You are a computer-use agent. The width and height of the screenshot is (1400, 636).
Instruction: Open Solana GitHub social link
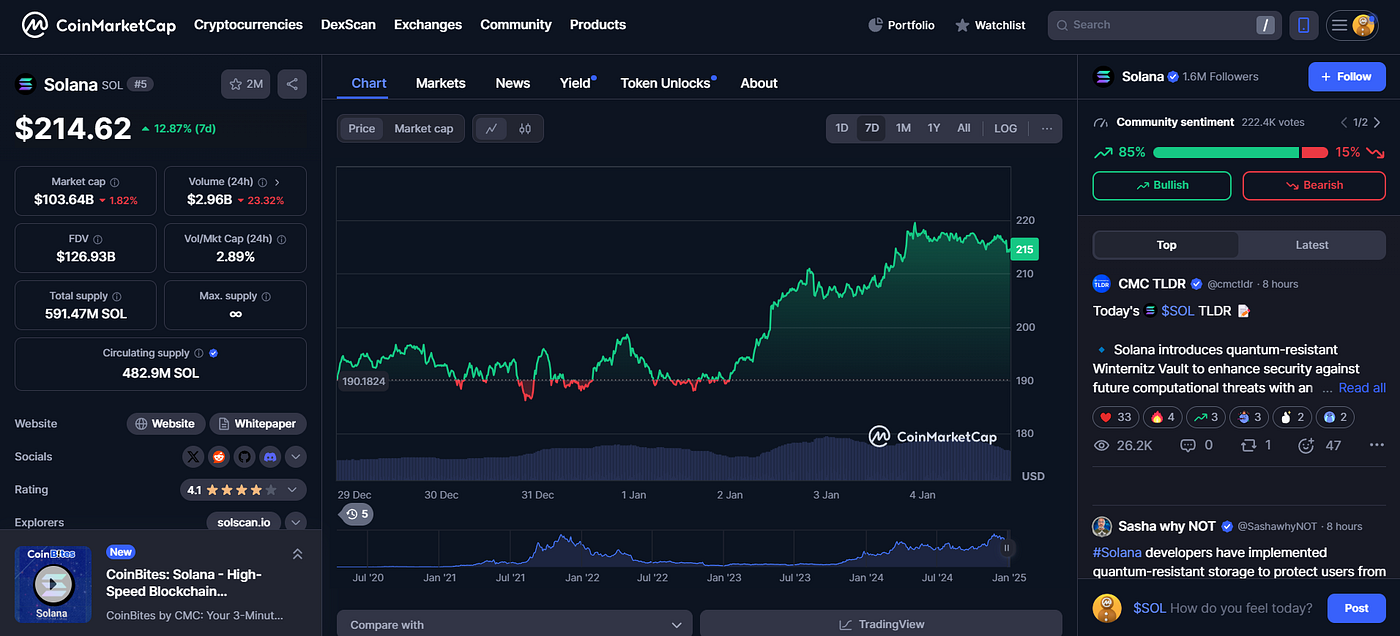click(244, 457)
